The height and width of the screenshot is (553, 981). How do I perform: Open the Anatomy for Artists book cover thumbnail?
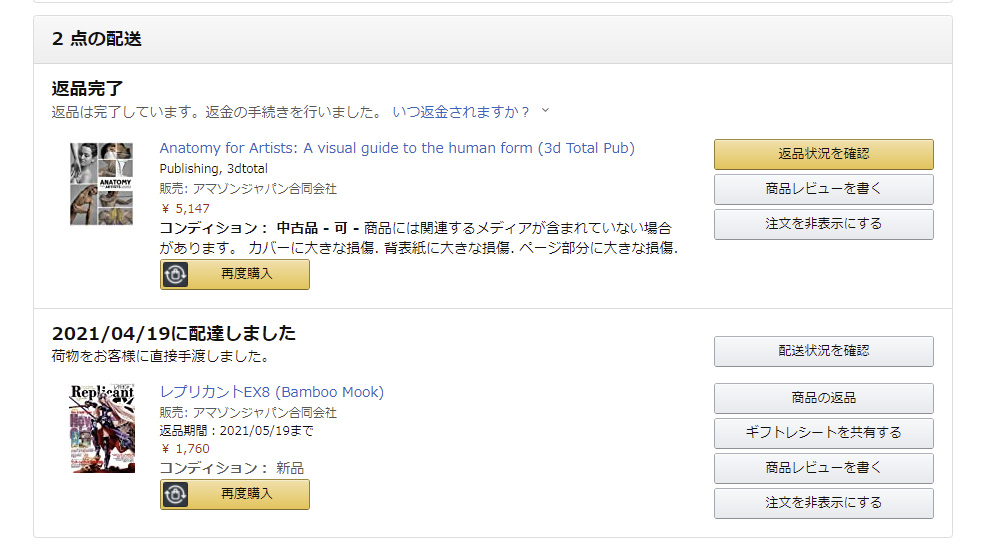pyautogui.click(x=101, y=183)
